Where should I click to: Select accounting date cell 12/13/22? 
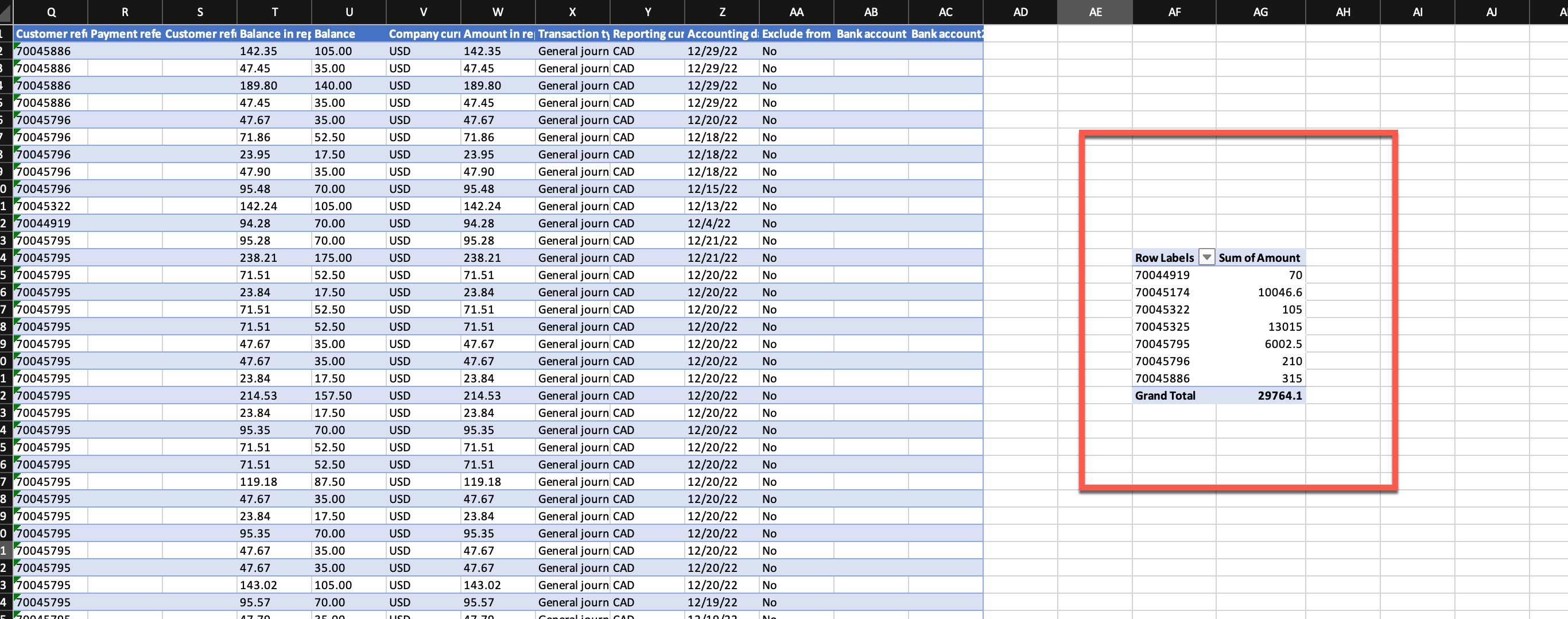[722, 206]
